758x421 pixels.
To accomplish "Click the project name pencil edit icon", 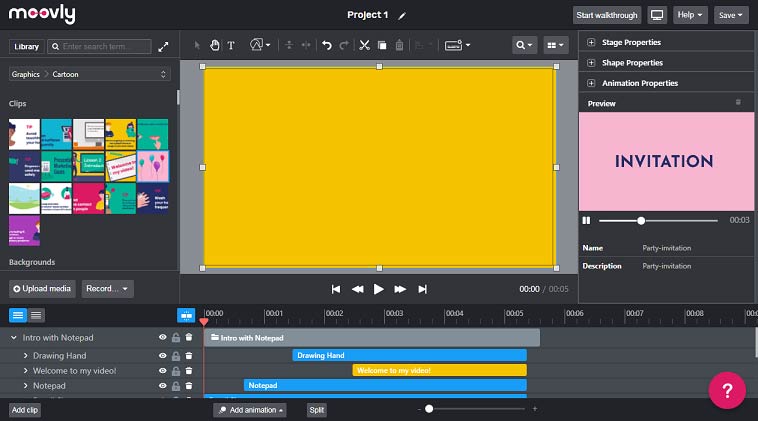I will [402, 16].
